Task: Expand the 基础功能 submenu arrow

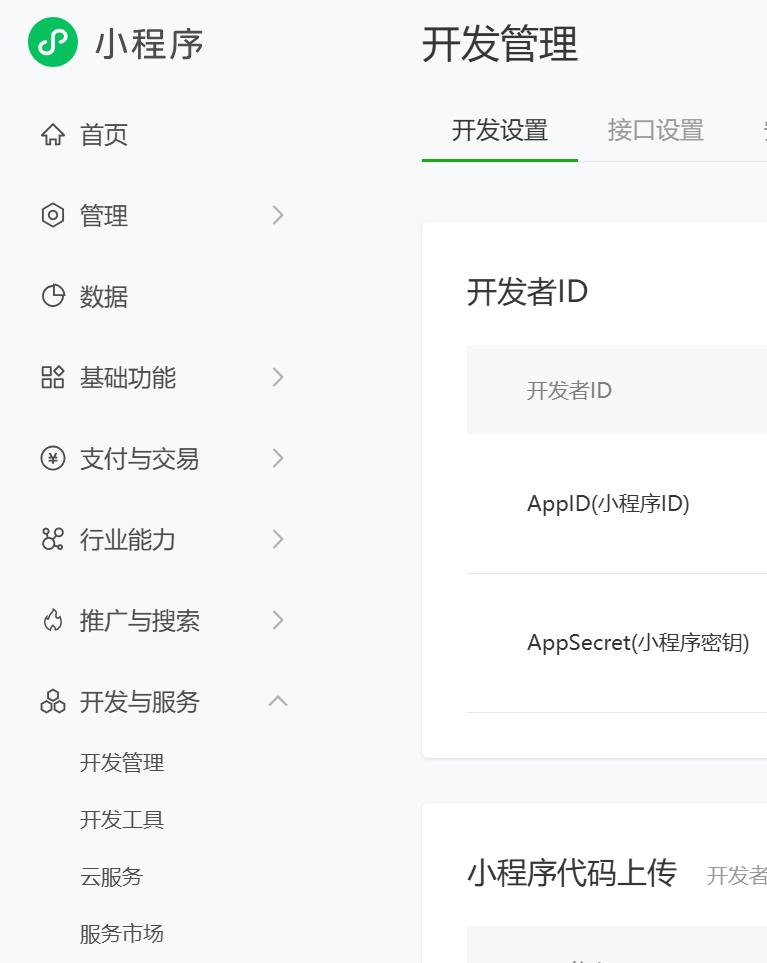Action: (278, 377)
